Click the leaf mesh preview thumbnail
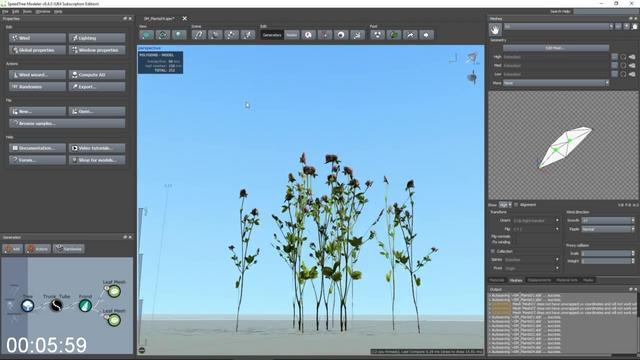This screenshot has width=640, height=360. [564, 146]
